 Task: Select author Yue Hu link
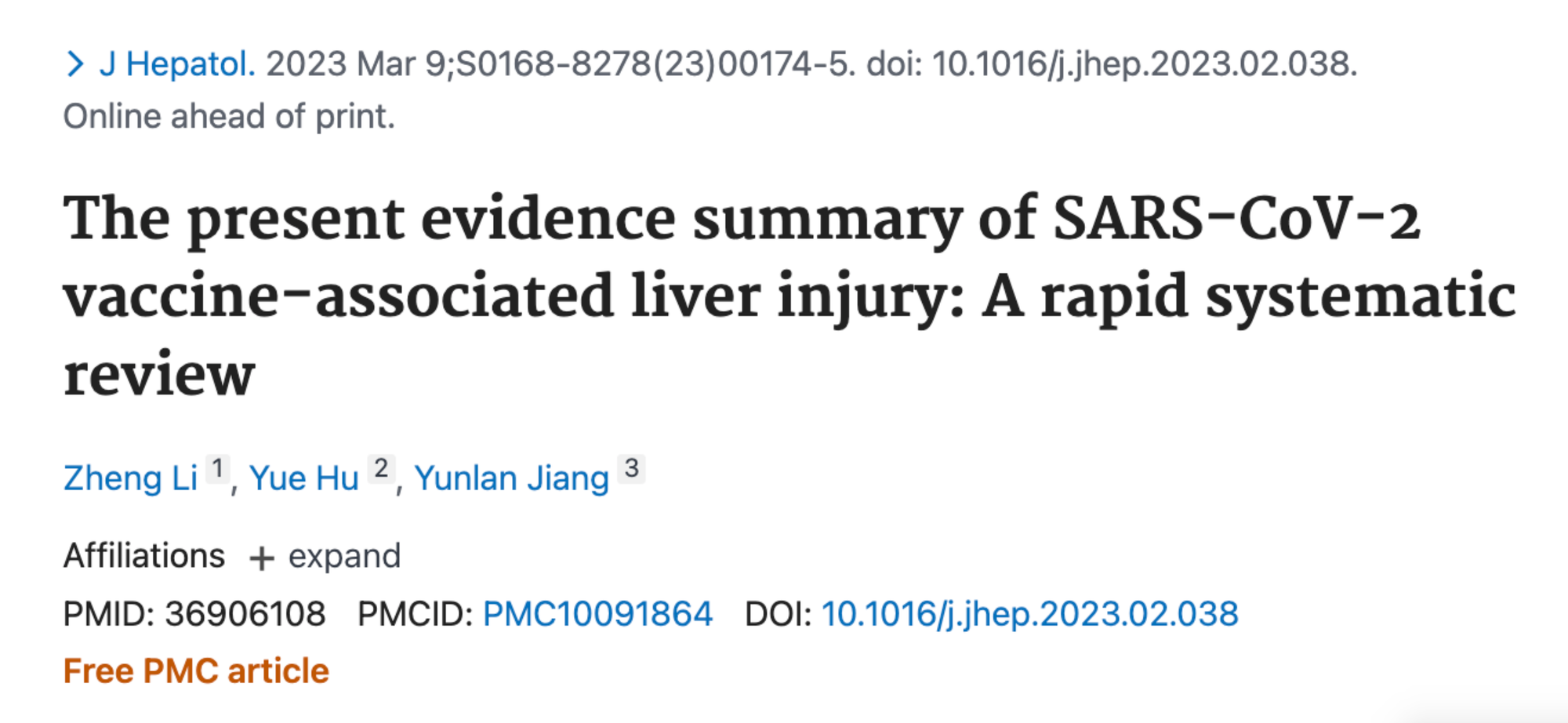click(303, 478)
